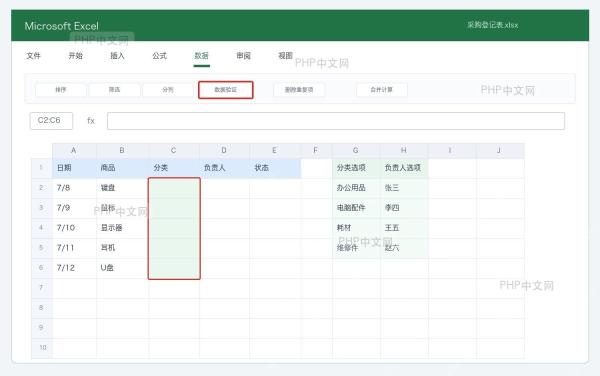The width and height of the screenshot is (600, 376).
Task: Select the 王五 cell
Action: pyautogui.click(x=404, y=228)
